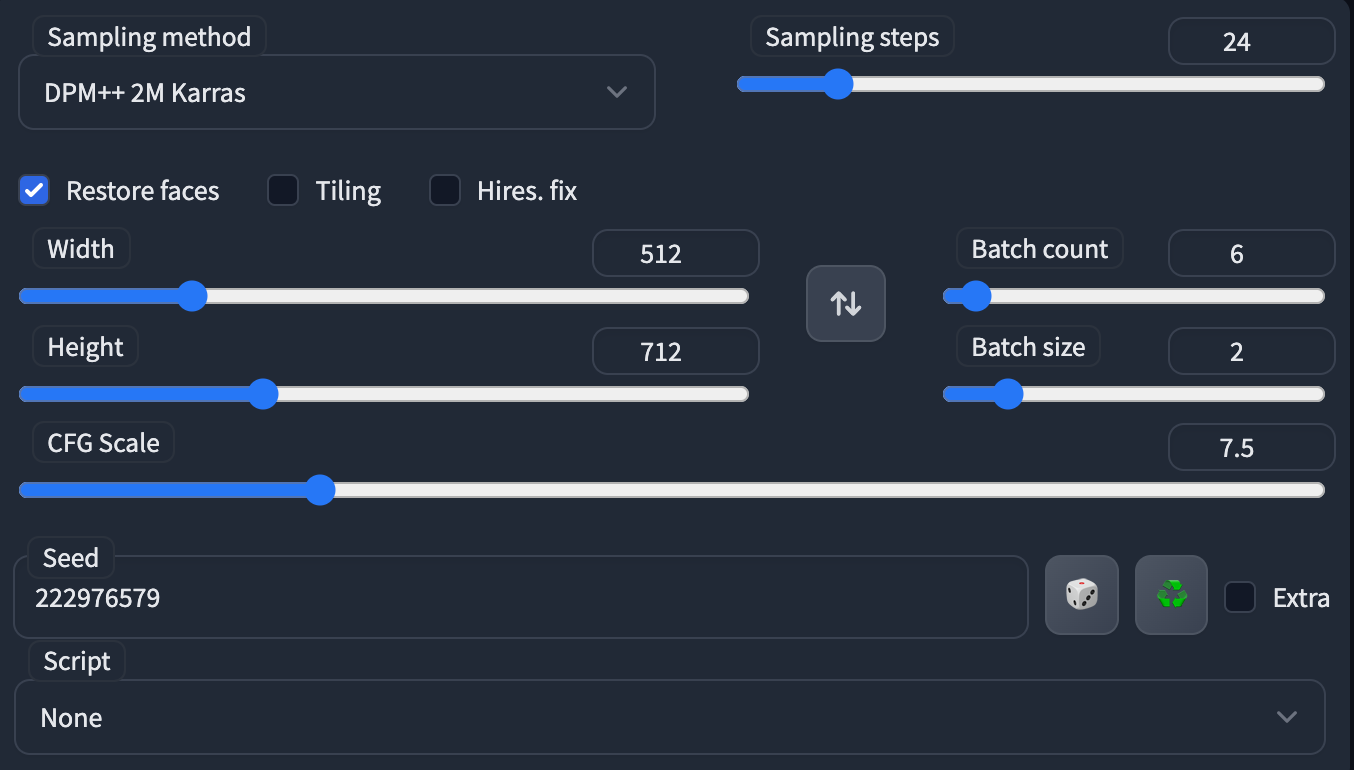The image size is (1354, 770).
Task: Click the Batch size slider handle
Action: 1008,394
